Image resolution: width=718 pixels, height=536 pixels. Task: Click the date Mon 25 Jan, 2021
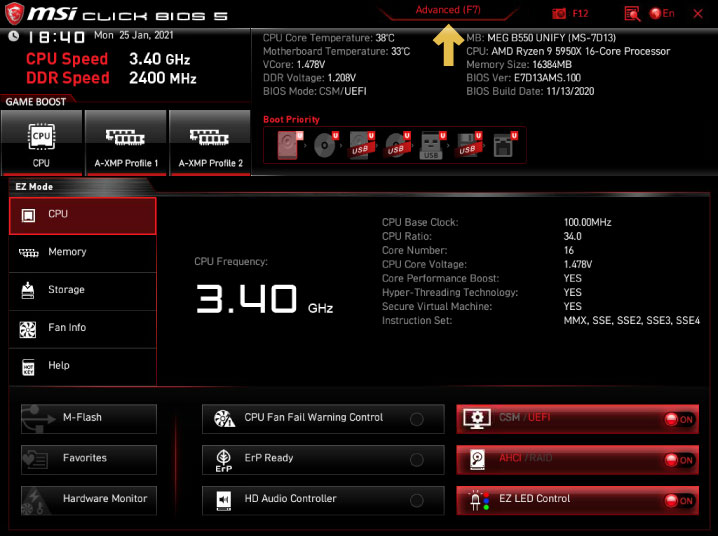tap(134, 35)
